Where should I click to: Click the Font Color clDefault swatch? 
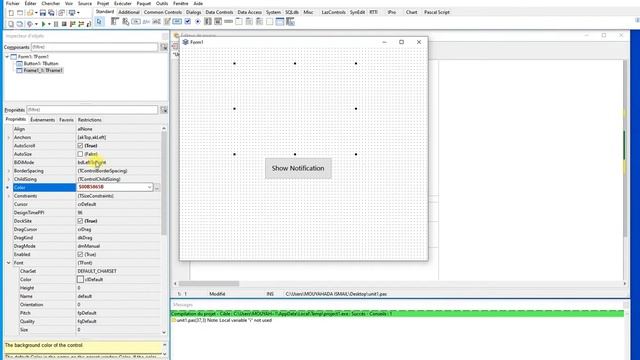[80, 280]
